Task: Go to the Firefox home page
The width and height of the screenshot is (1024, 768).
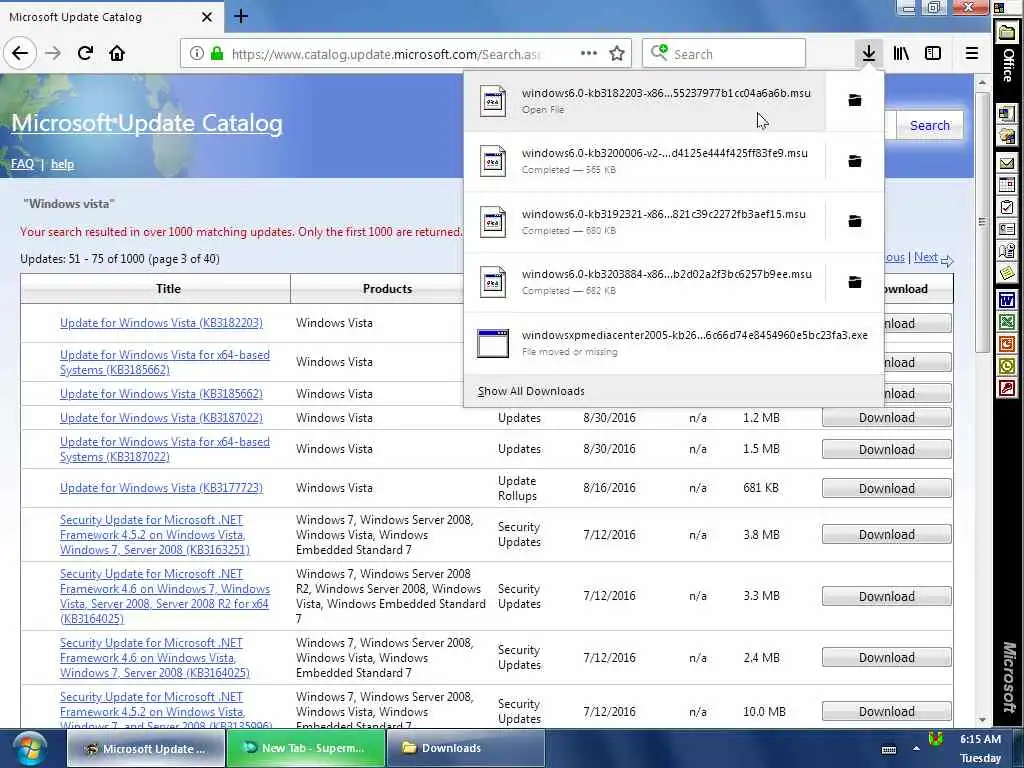Action: click(x=117, y=54)
